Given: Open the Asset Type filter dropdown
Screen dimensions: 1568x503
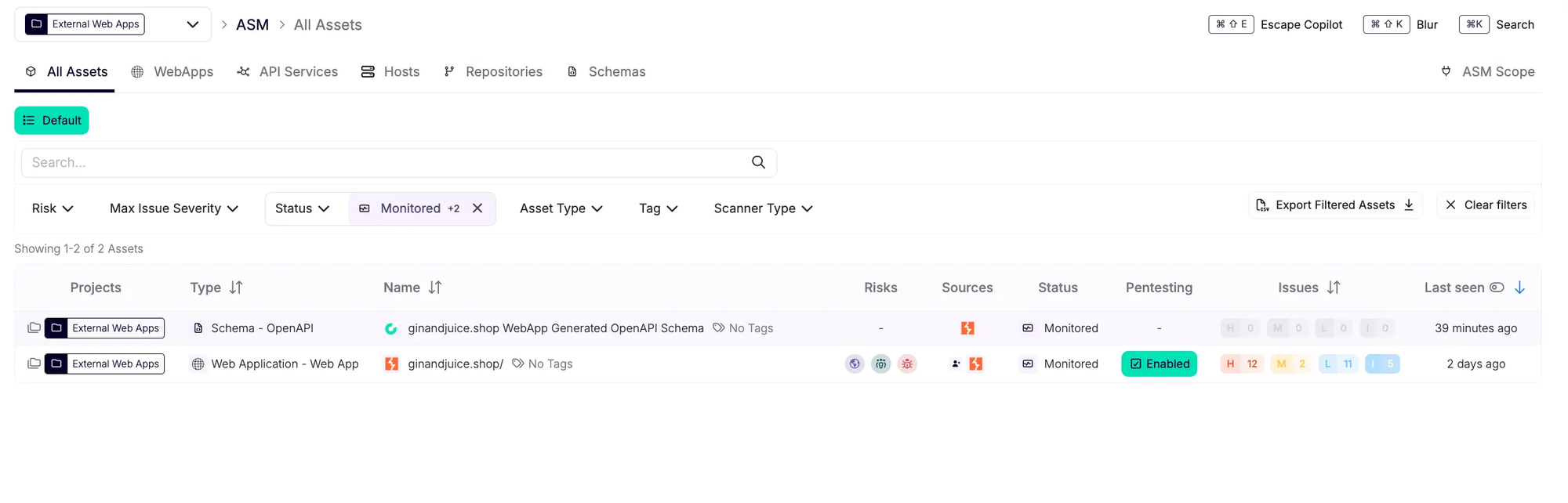Looking at the screenshot, I should tap(561, 208).
